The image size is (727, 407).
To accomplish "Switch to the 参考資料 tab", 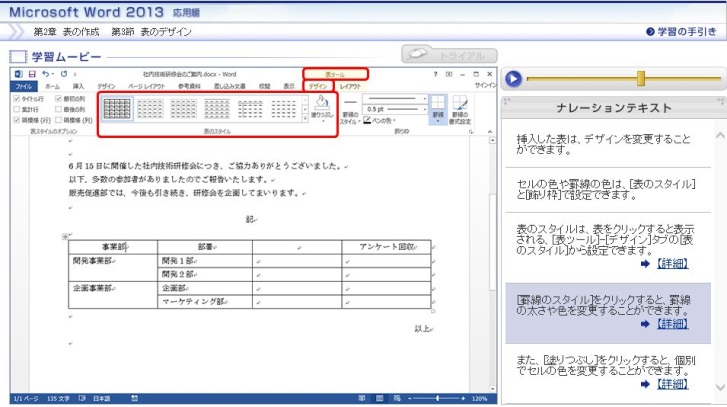I will [189, 87].
